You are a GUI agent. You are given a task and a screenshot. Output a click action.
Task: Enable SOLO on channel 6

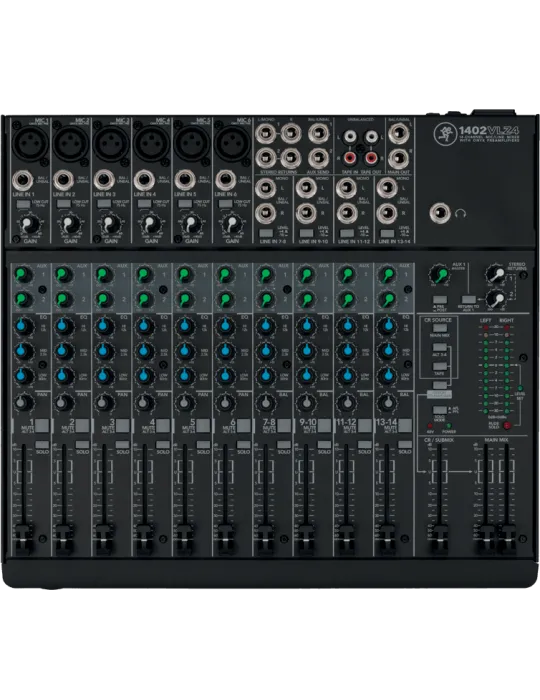click(x=244, y=445)
